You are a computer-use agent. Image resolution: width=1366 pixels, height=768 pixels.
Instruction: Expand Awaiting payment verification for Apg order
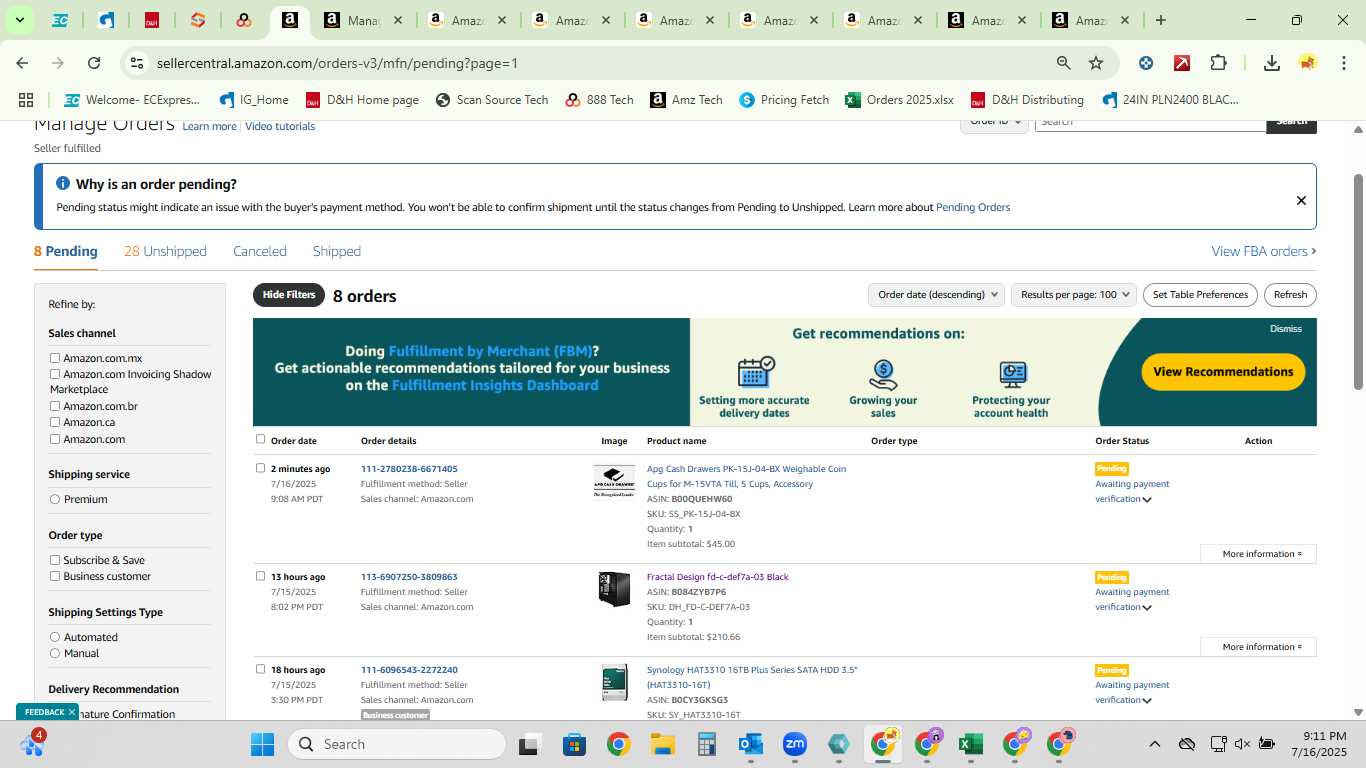(1147, 500)
